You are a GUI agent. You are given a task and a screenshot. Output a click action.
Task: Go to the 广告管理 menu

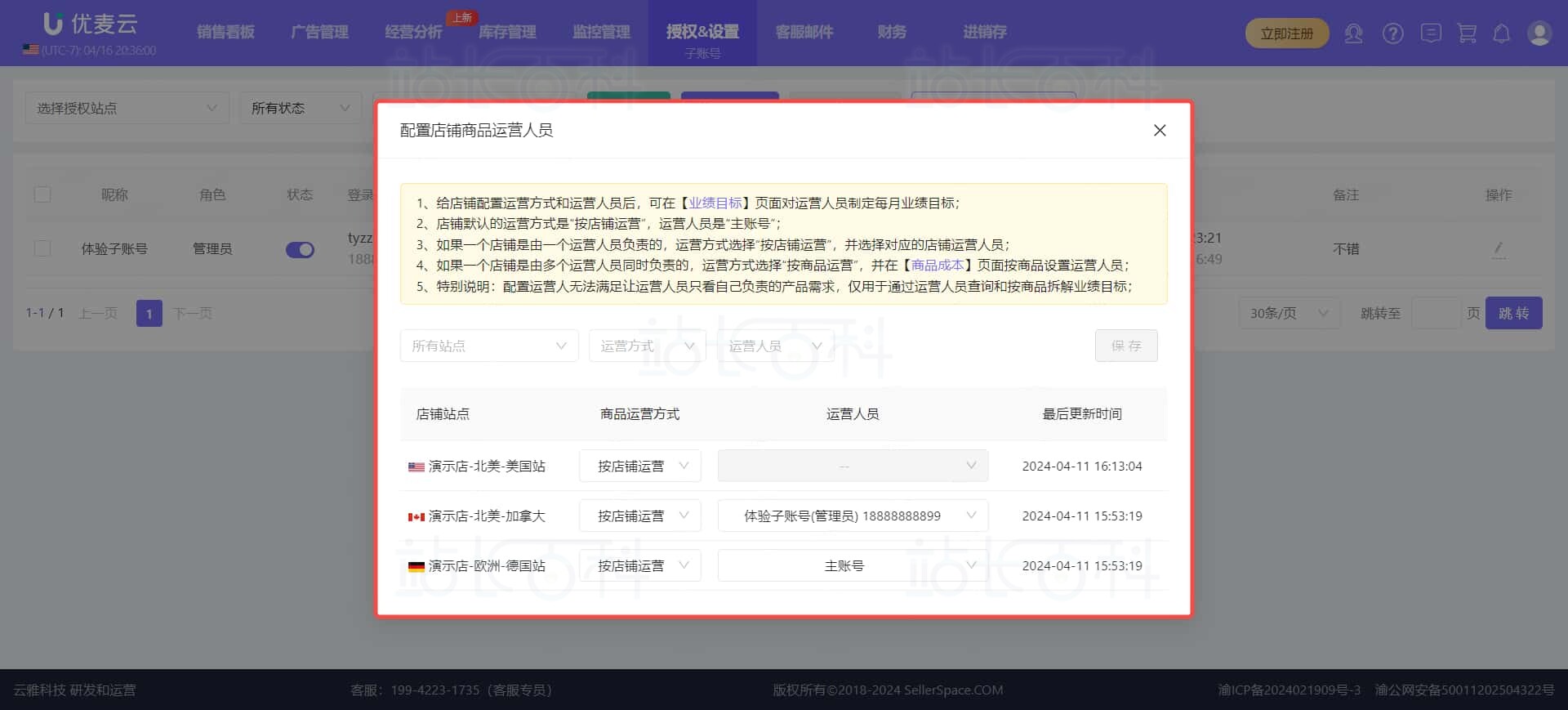(319, 32)
